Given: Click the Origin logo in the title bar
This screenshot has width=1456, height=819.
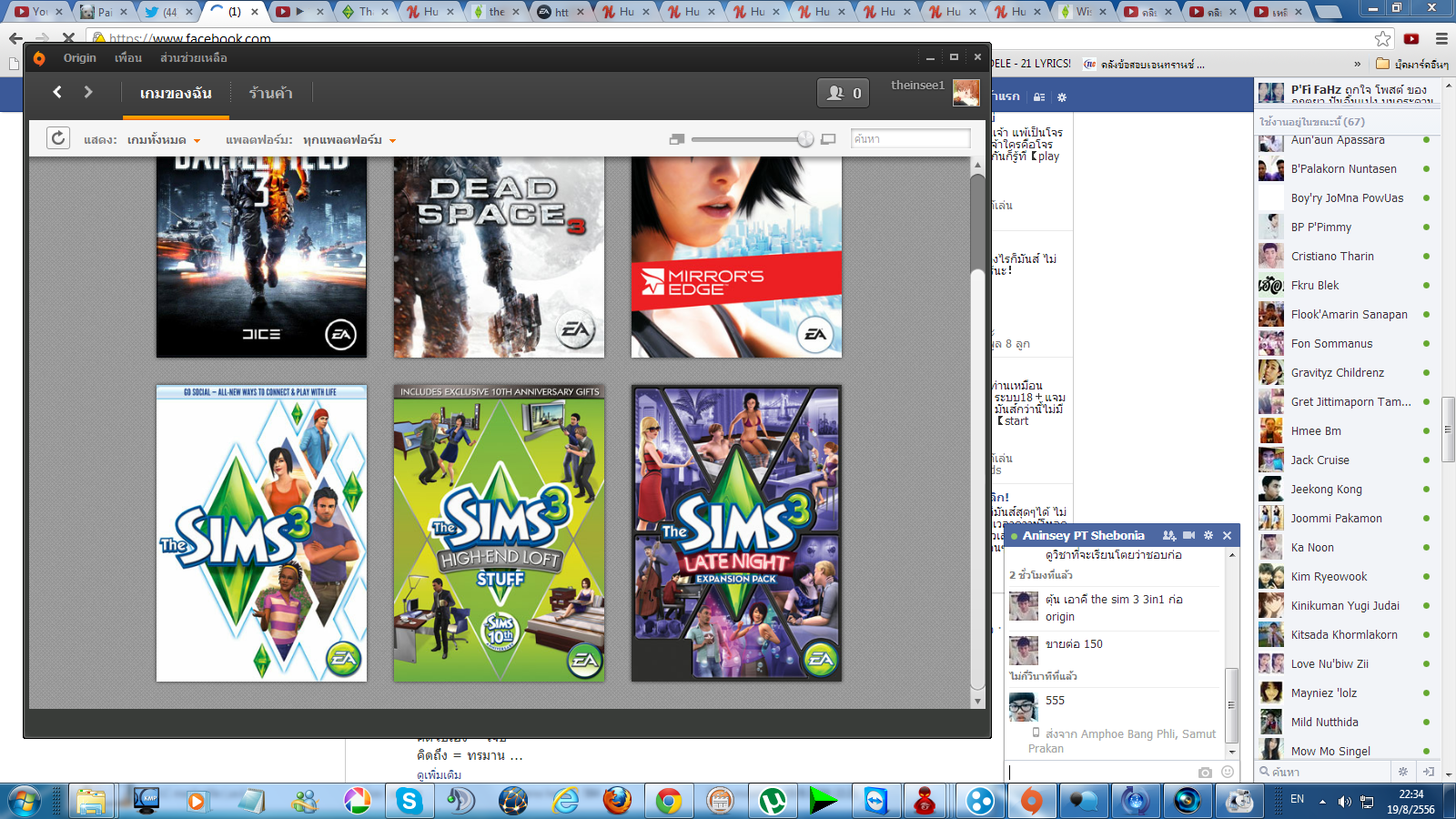Looking at the screenshot, I should tap(39, 58).
